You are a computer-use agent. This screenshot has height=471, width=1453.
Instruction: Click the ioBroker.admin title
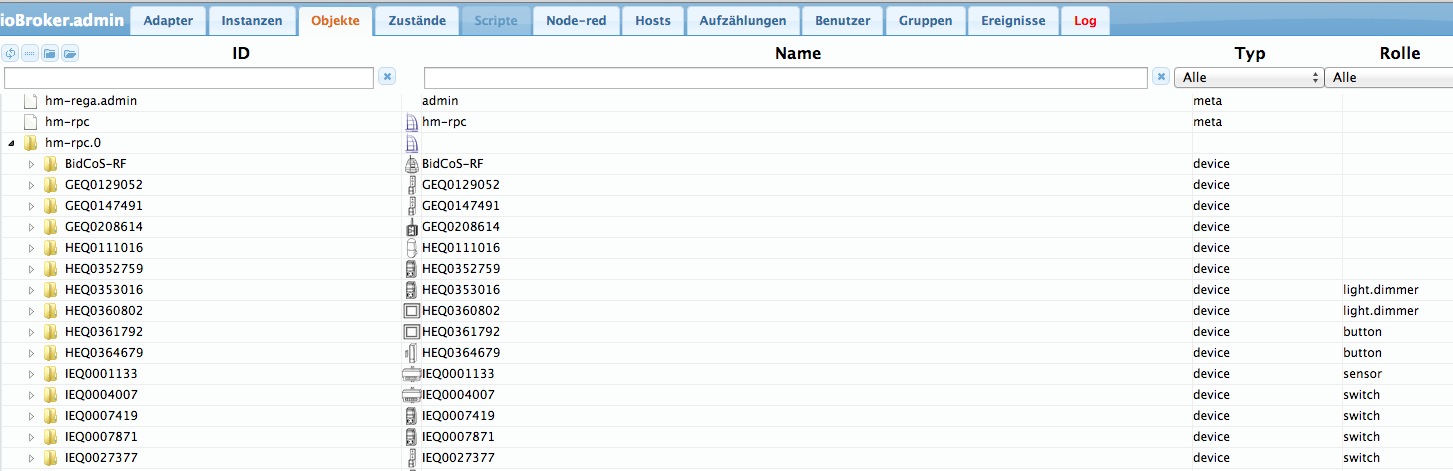click(62, 20)
